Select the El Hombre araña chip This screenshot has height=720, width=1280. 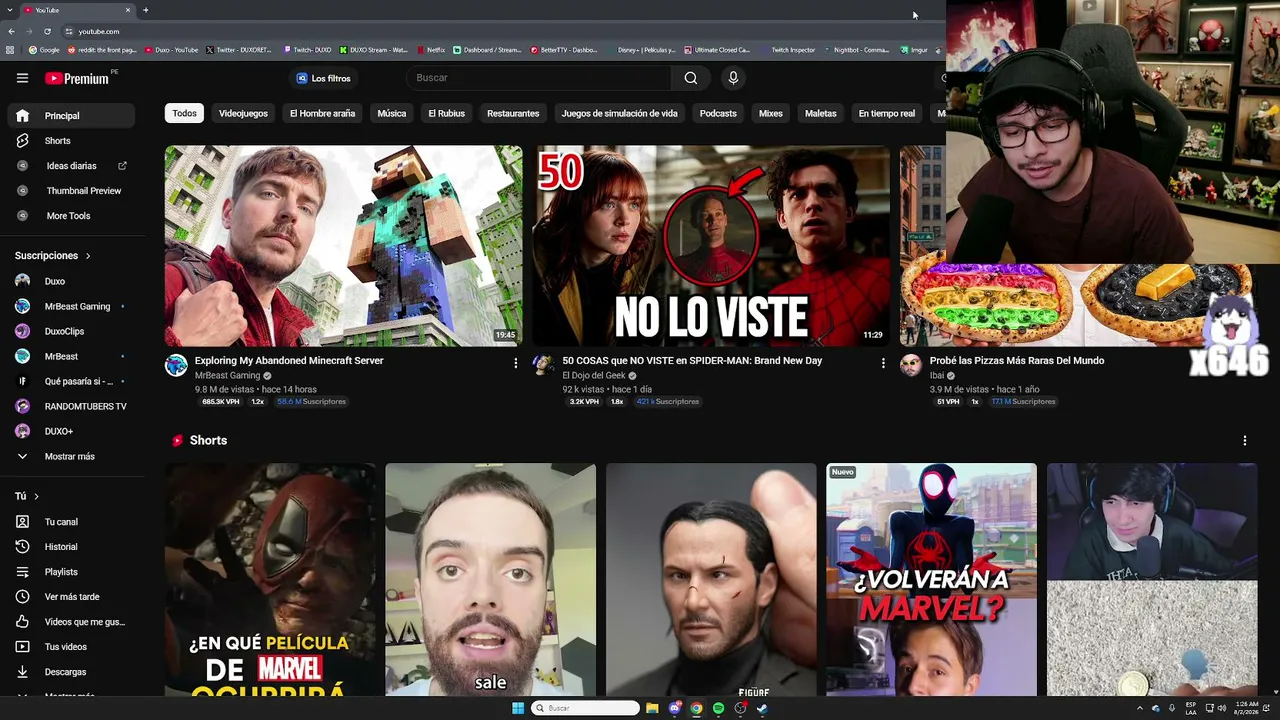click(x=322, y=114)
